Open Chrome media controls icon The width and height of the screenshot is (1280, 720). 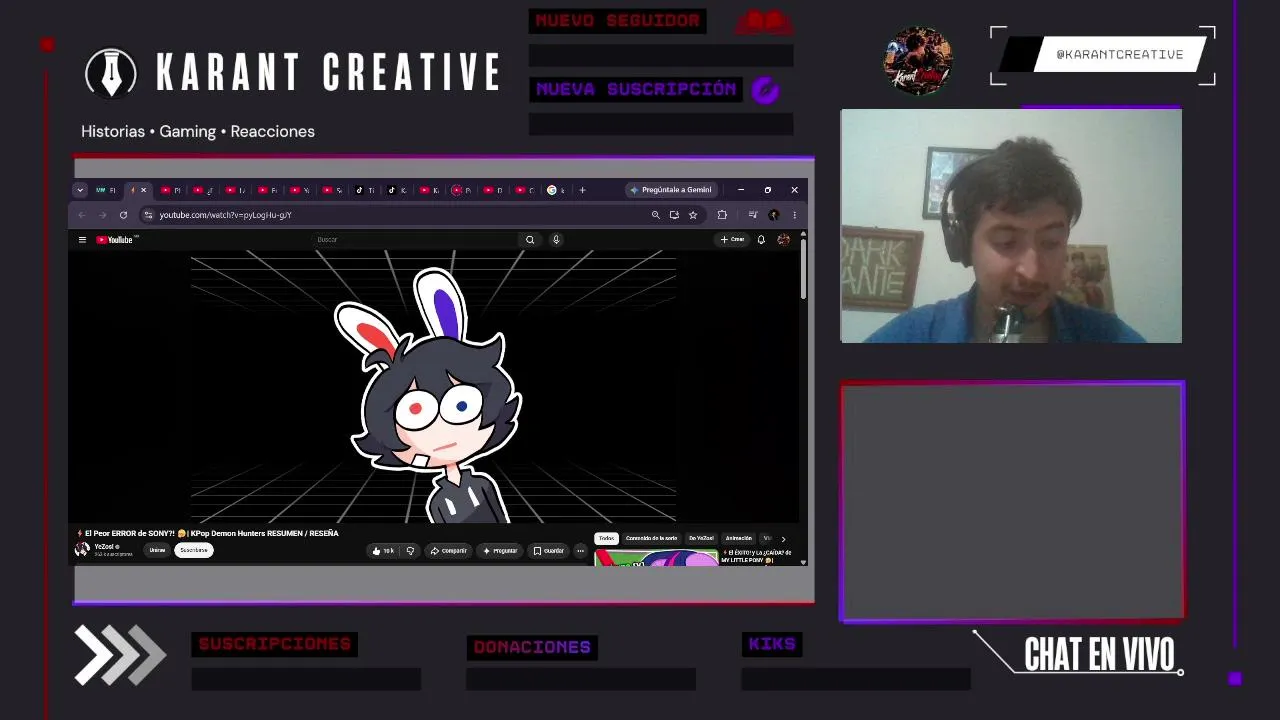point(753,215)
